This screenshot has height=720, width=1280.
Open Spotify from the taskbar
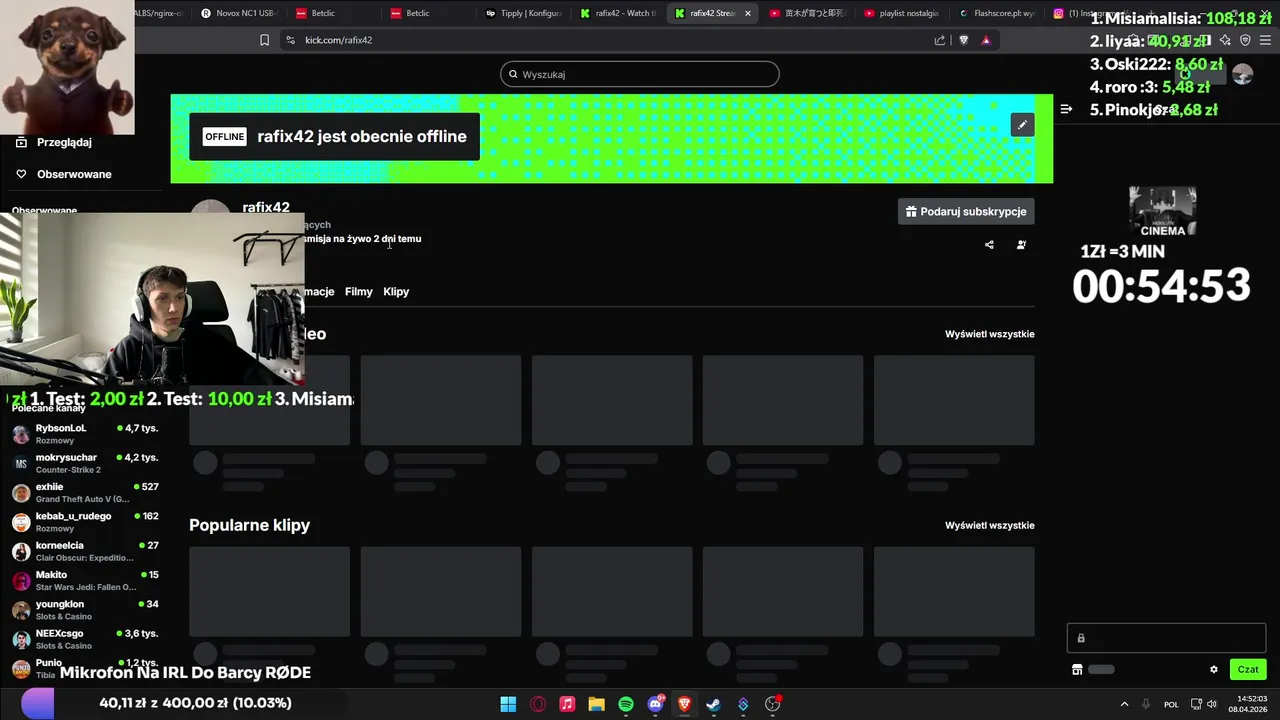pyautogui.click(x=626, y=704)
